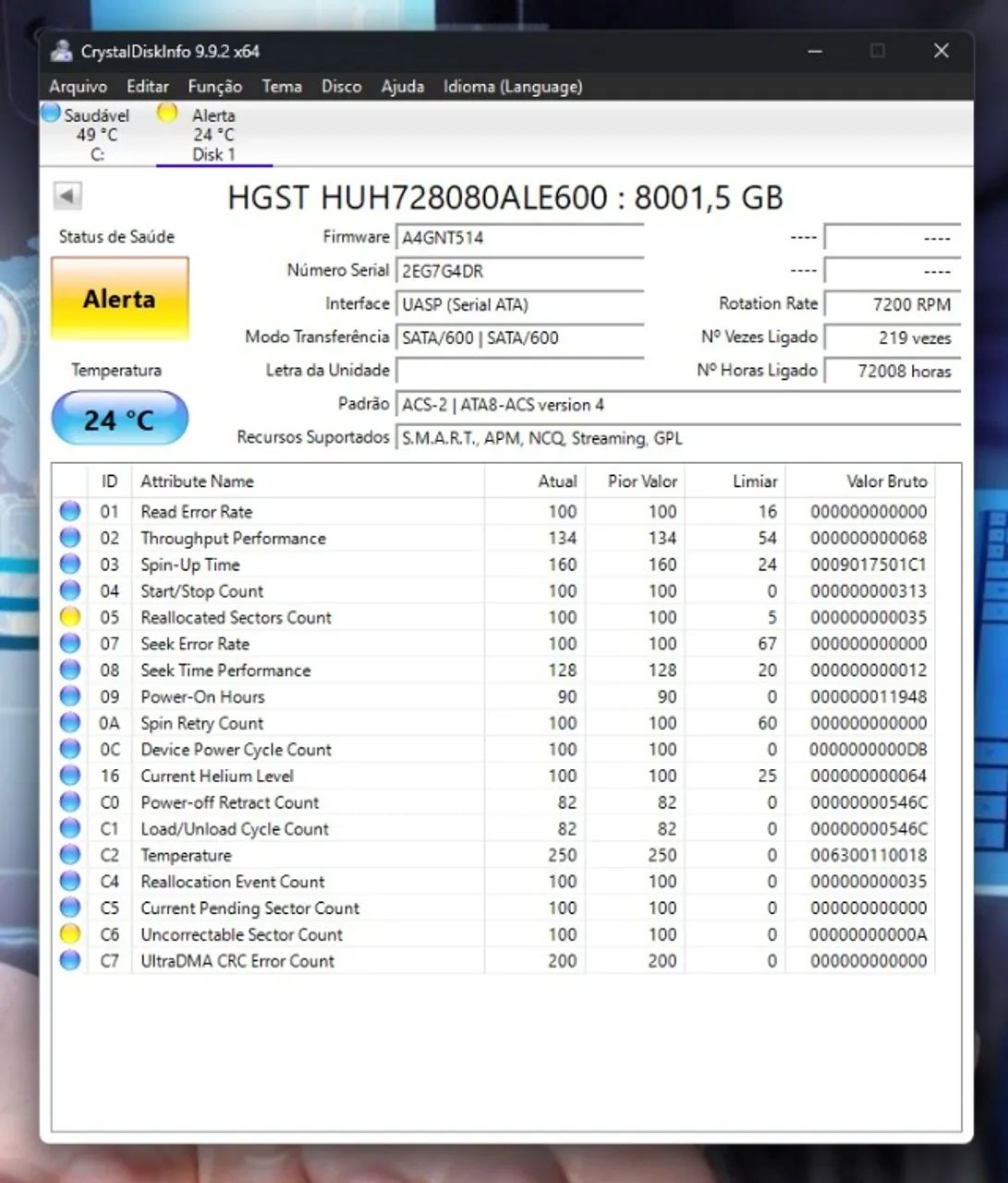The height and width of the screenshot is (1183, 1008).
Task: Click the Rotation Rate value 7200 RPM
Action: tap(893, 304)
